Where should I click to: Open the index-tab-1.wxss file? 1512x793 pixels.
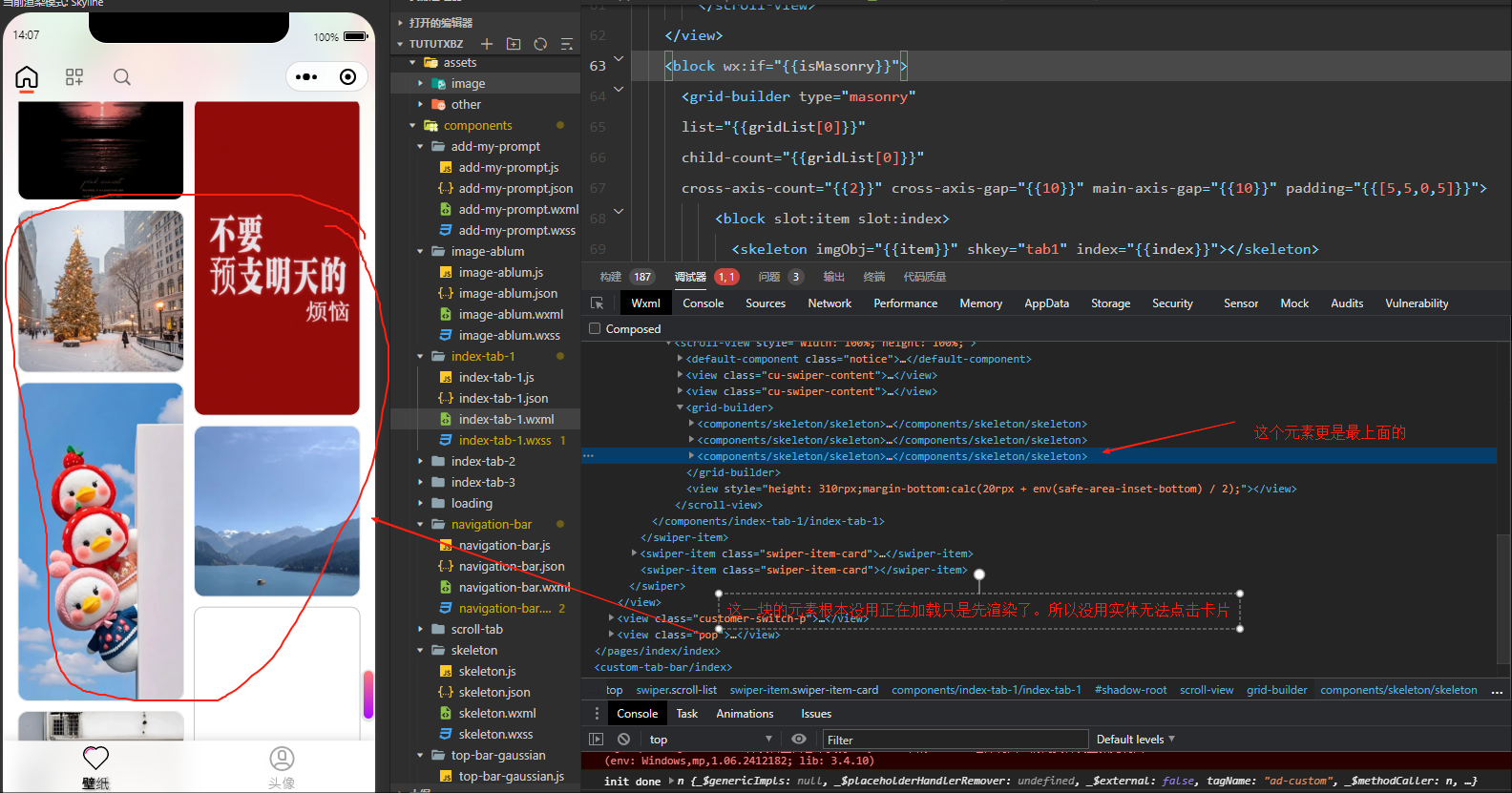(x=504, y=441)
